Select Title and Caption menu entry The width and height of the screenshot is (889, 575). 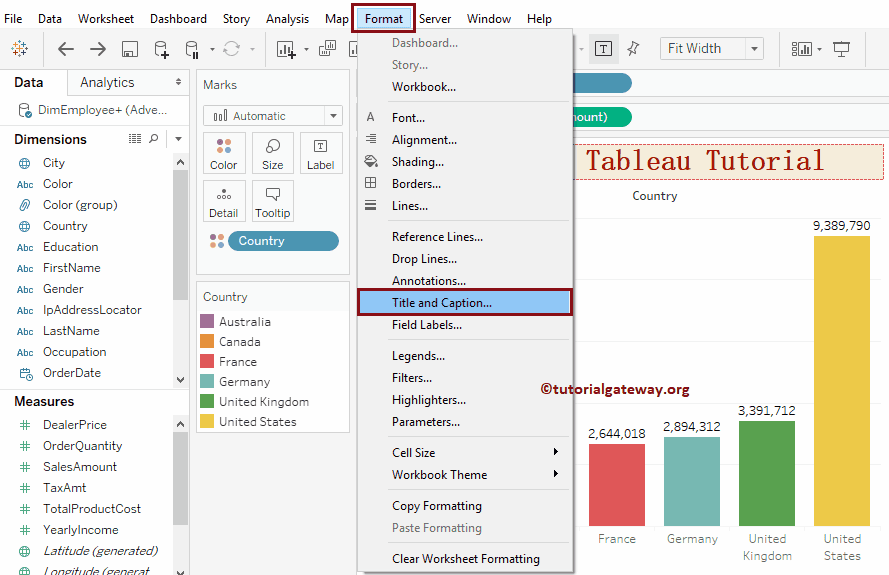point(465,303)
